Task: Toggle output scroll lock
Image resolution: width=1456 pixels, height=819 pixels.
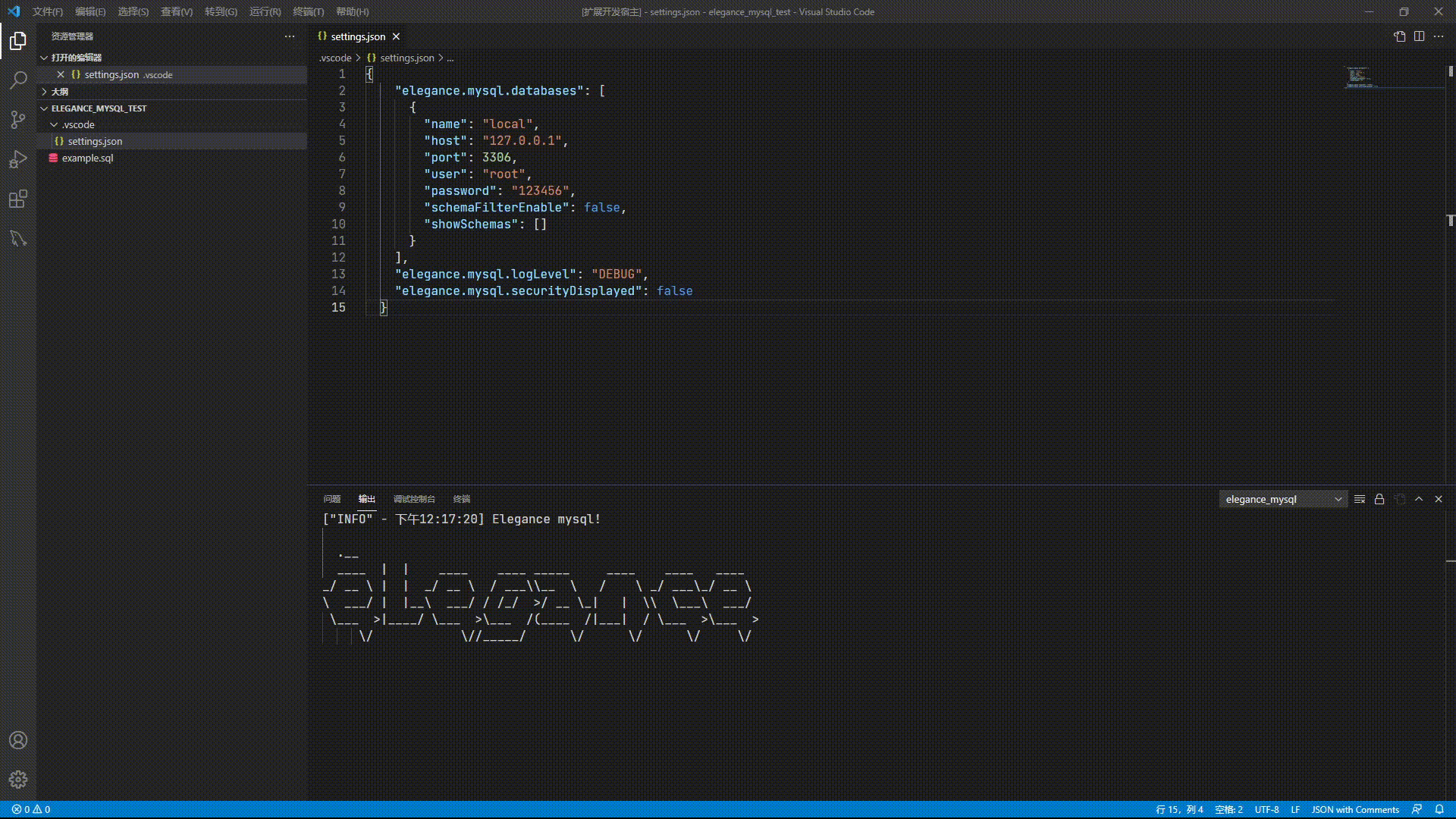Action: 1379,499
